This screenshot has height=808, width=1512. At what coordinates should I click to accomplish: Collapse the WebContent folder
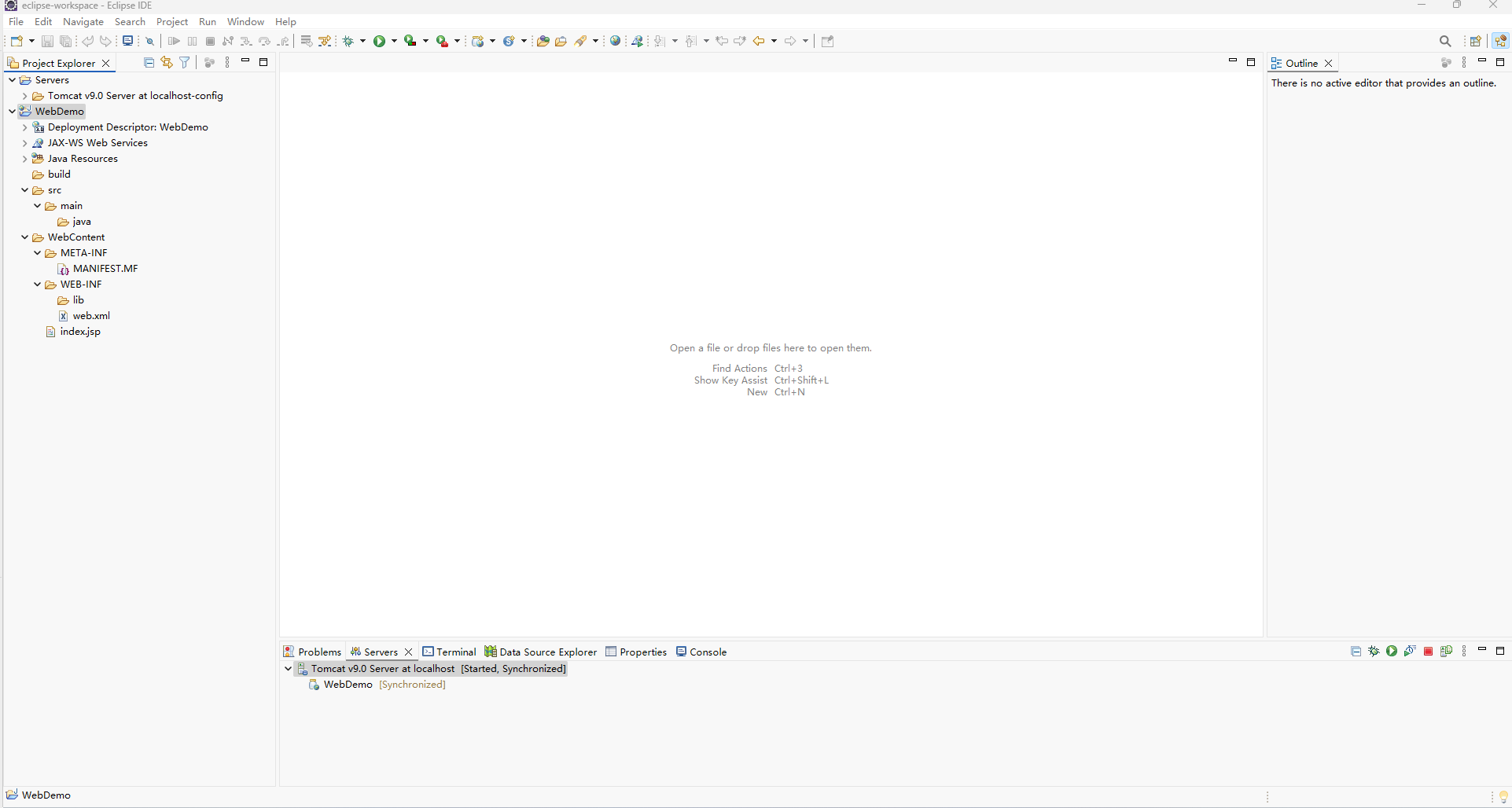24,237
